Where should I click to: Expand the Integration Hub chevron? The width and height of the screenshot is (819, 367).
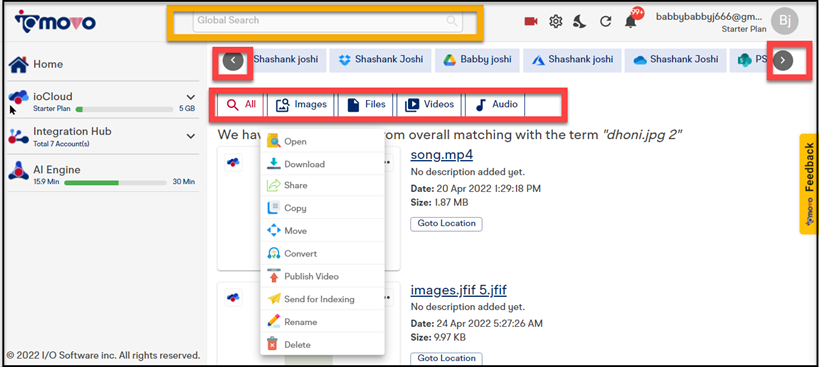(x=191, y=136)
